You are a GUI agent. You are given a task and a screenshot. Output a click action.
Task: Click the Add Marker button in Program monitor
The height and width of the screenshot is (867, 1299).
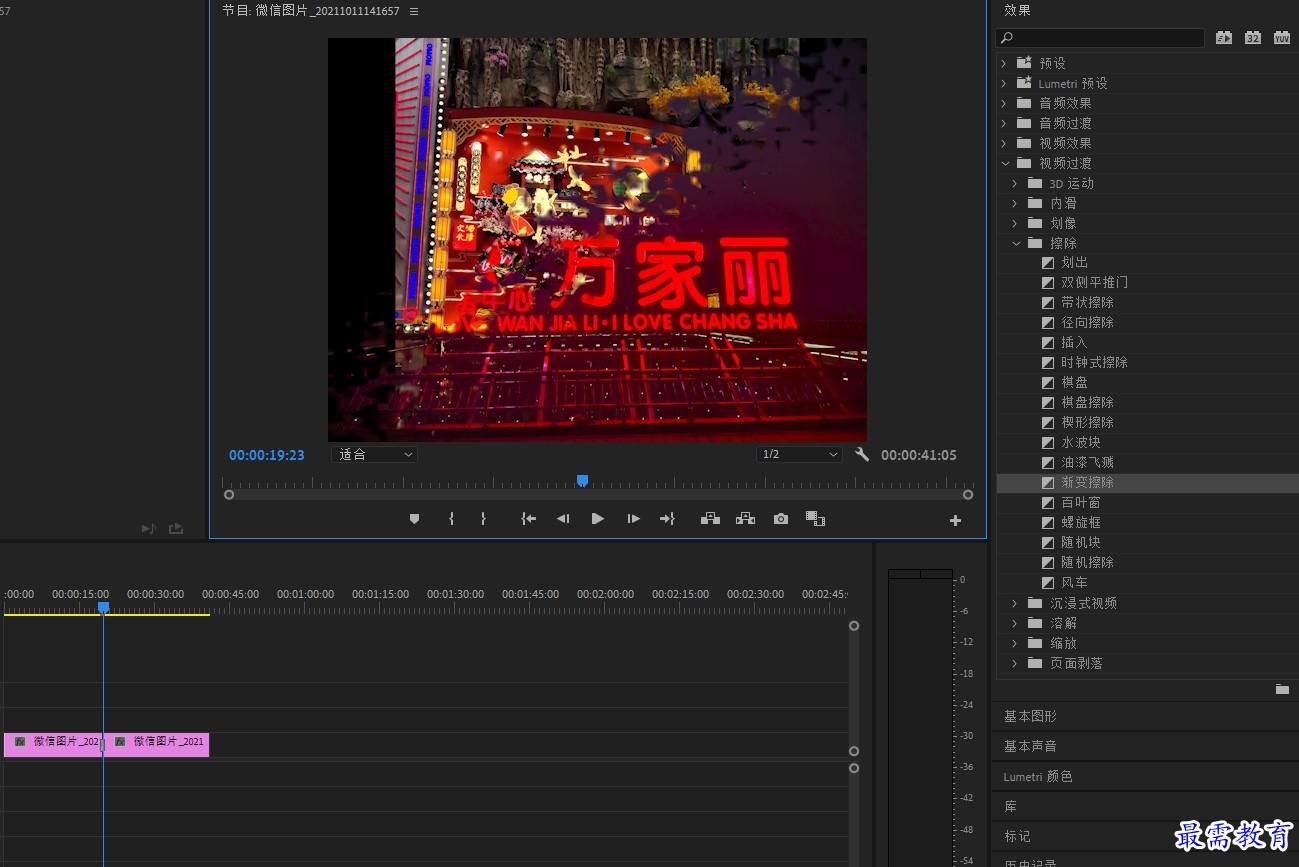point(414,519)
